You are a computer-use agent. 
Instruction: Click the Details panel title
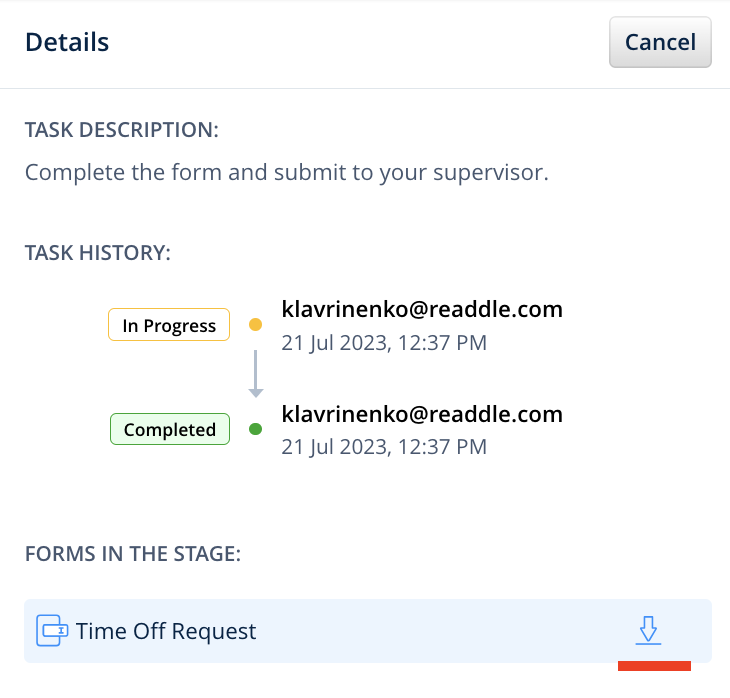point(67,42)
